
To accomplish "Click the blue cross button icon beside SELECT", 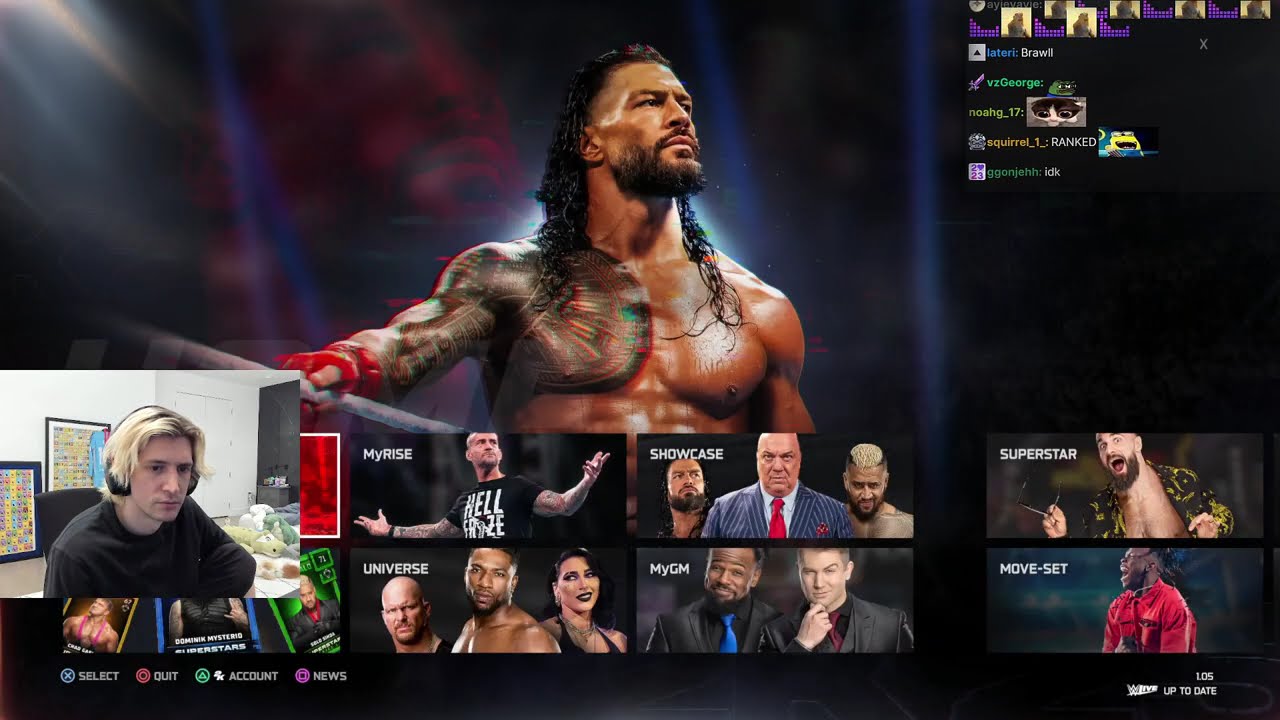I will pyautogui.click(x=68, y=676).
